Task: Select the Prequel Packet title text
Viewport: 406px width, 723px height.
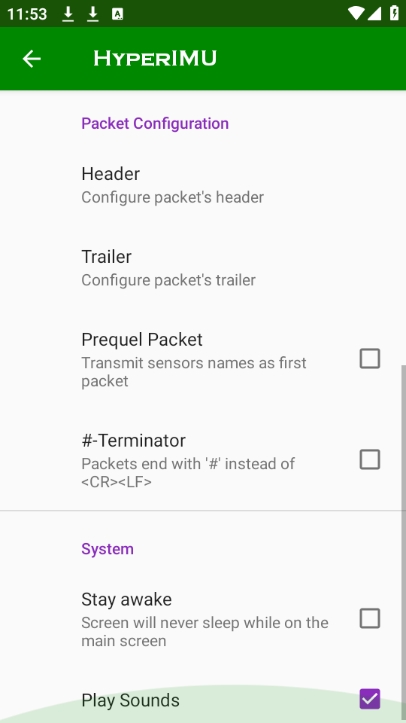Action: pyautogui.click(x=142, y=339)
